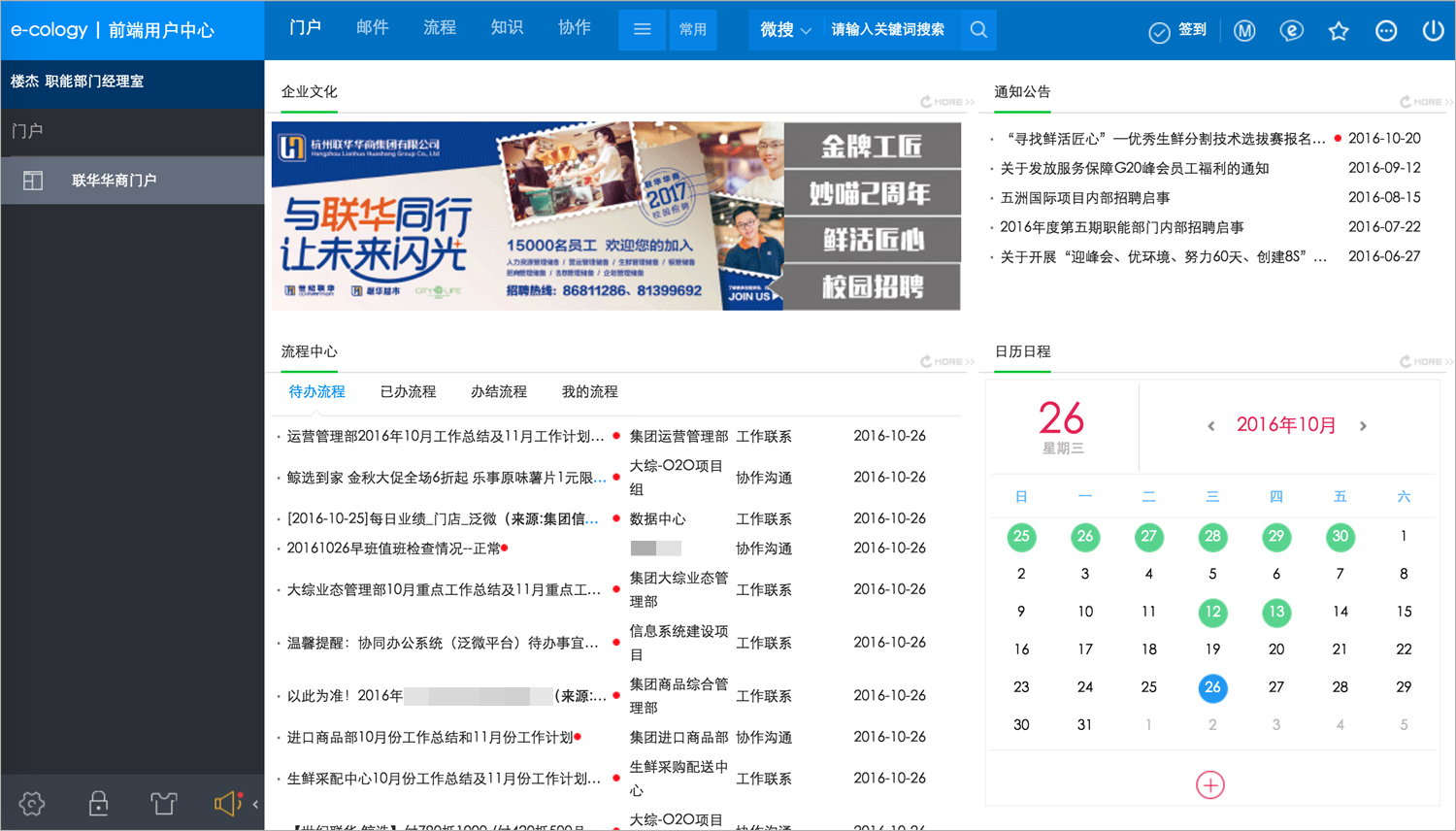Select calendar date 31
Image resolution: width=1456 pixels, height=831 pixels.
(x=1085, y=725)
